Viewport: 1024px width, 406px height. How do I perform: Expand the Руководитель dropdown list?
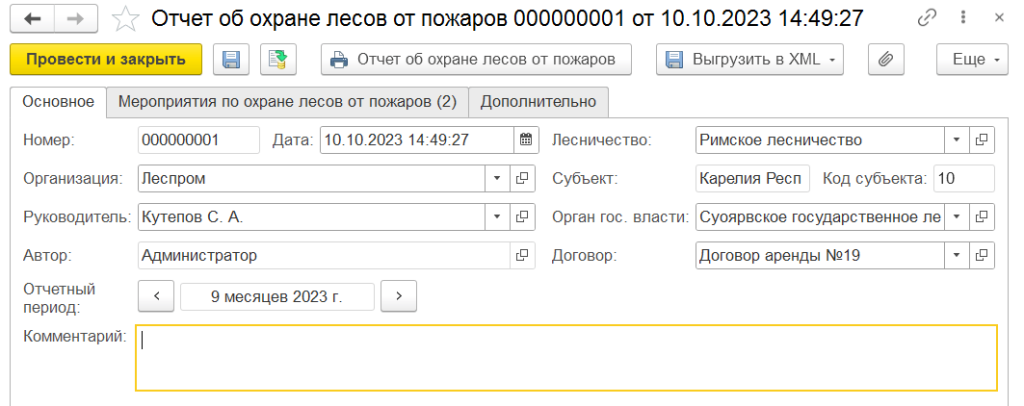click(x=497, y=217)
